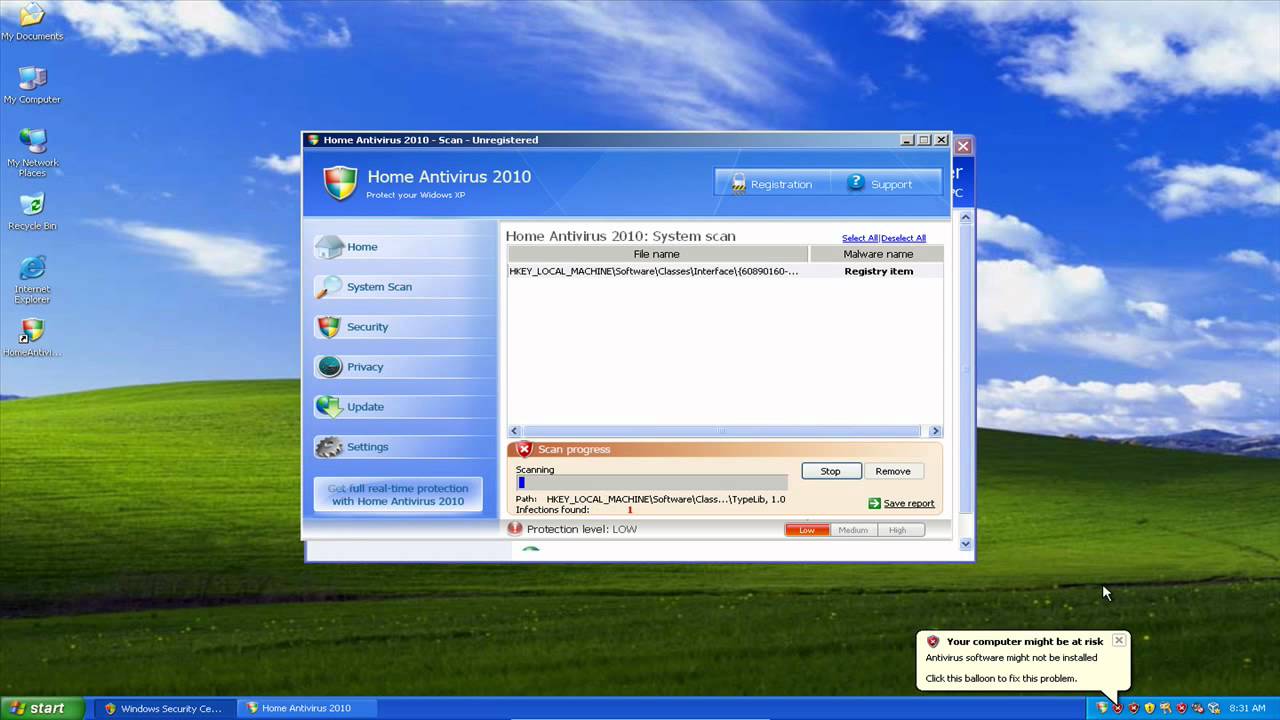
Task: Select the HKEY_LOCAL_MACHINE registry result row
Action: [725, 271]
